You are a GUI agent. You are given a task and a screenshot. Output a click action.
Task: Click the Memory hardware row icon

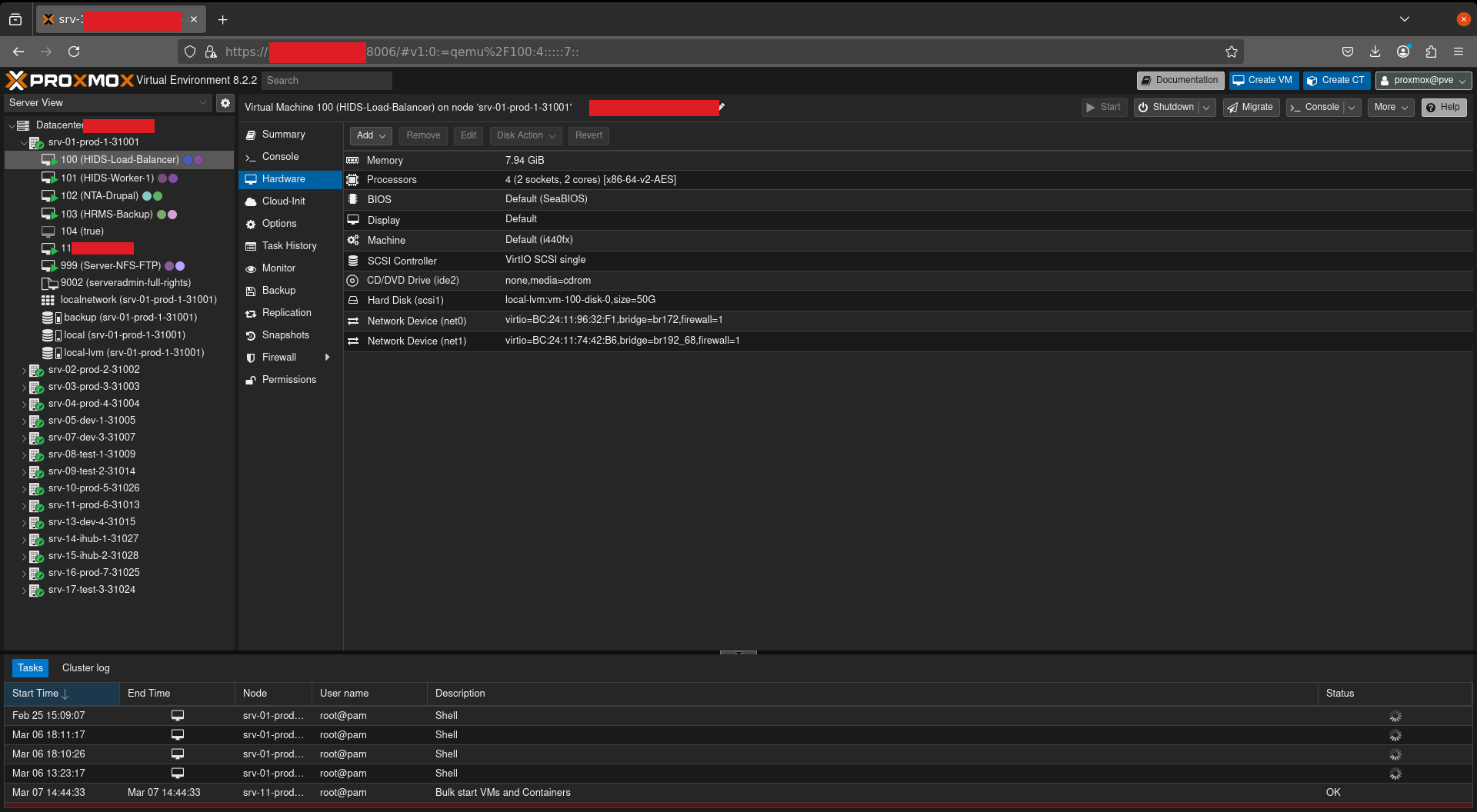point(352,160)
